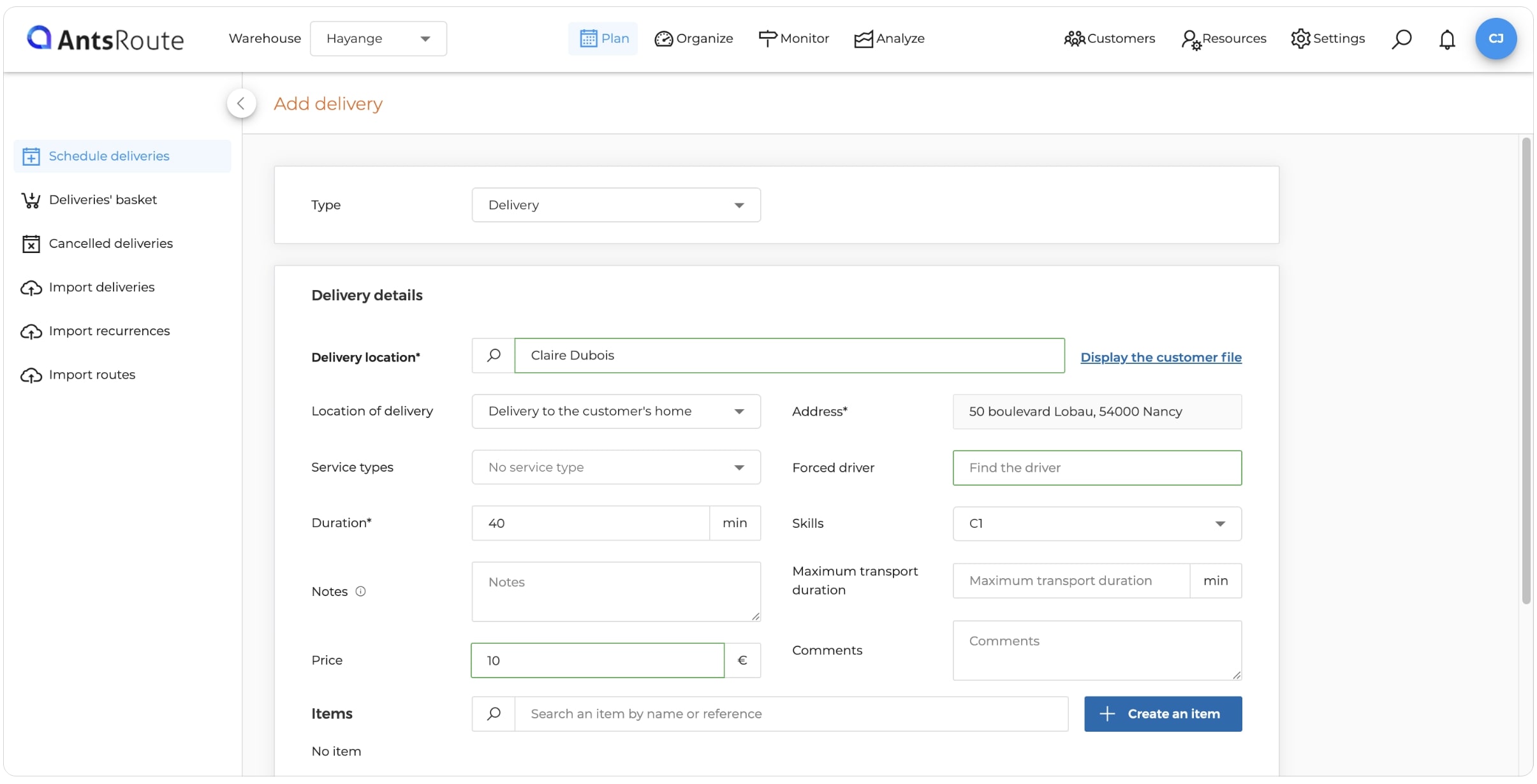Click Display the customer file link
This screenshot has height=784, width=1537.
(1161, 357)
